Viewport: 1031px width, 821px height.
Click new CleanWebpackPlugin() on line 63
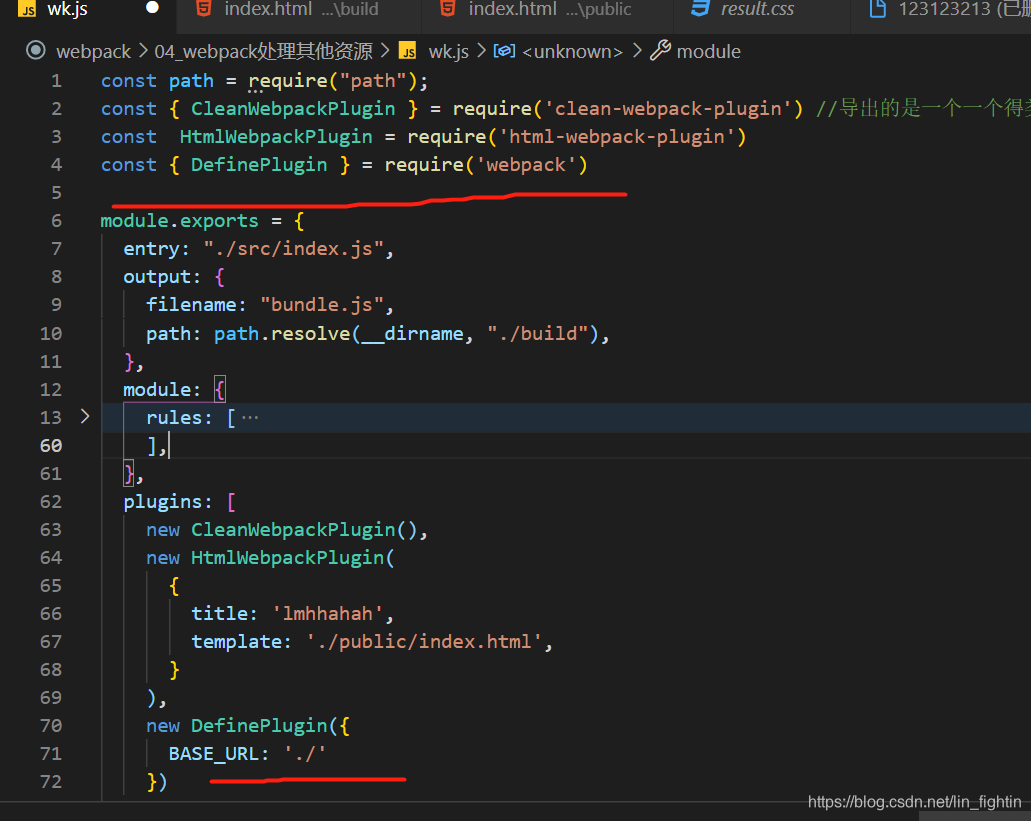[281, 530]
